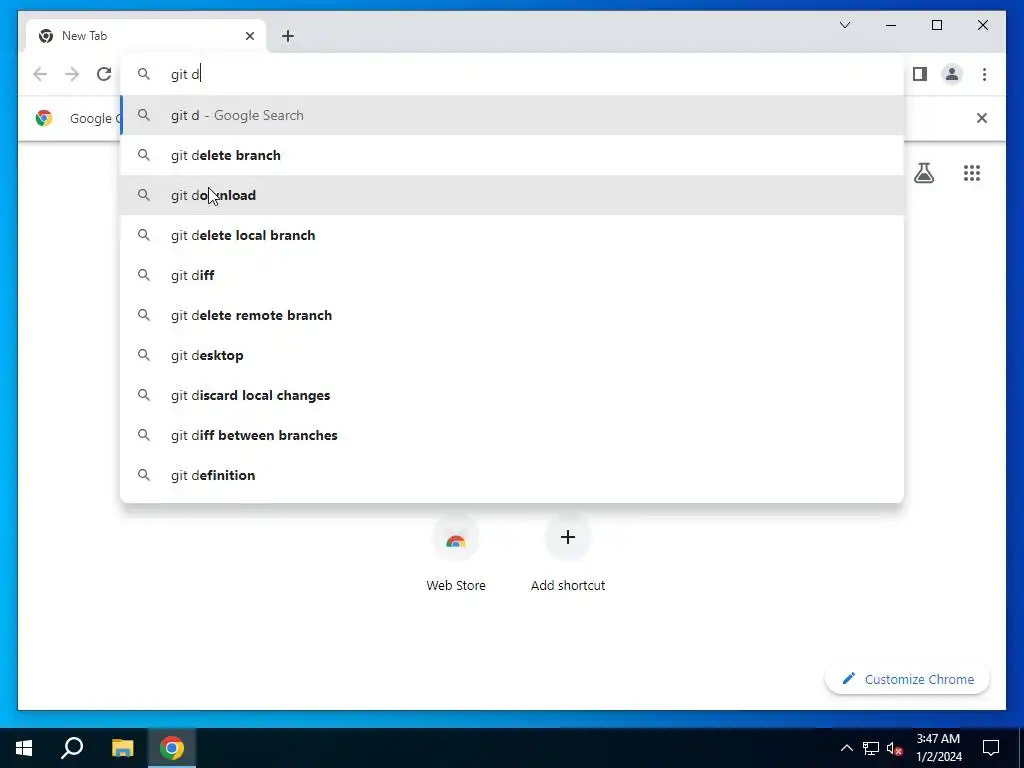Image resolution: width=1024 pixels, height=768 pixels.
Task: Choose "git diff between branches" suggestion
Action: tap(512, 435)
